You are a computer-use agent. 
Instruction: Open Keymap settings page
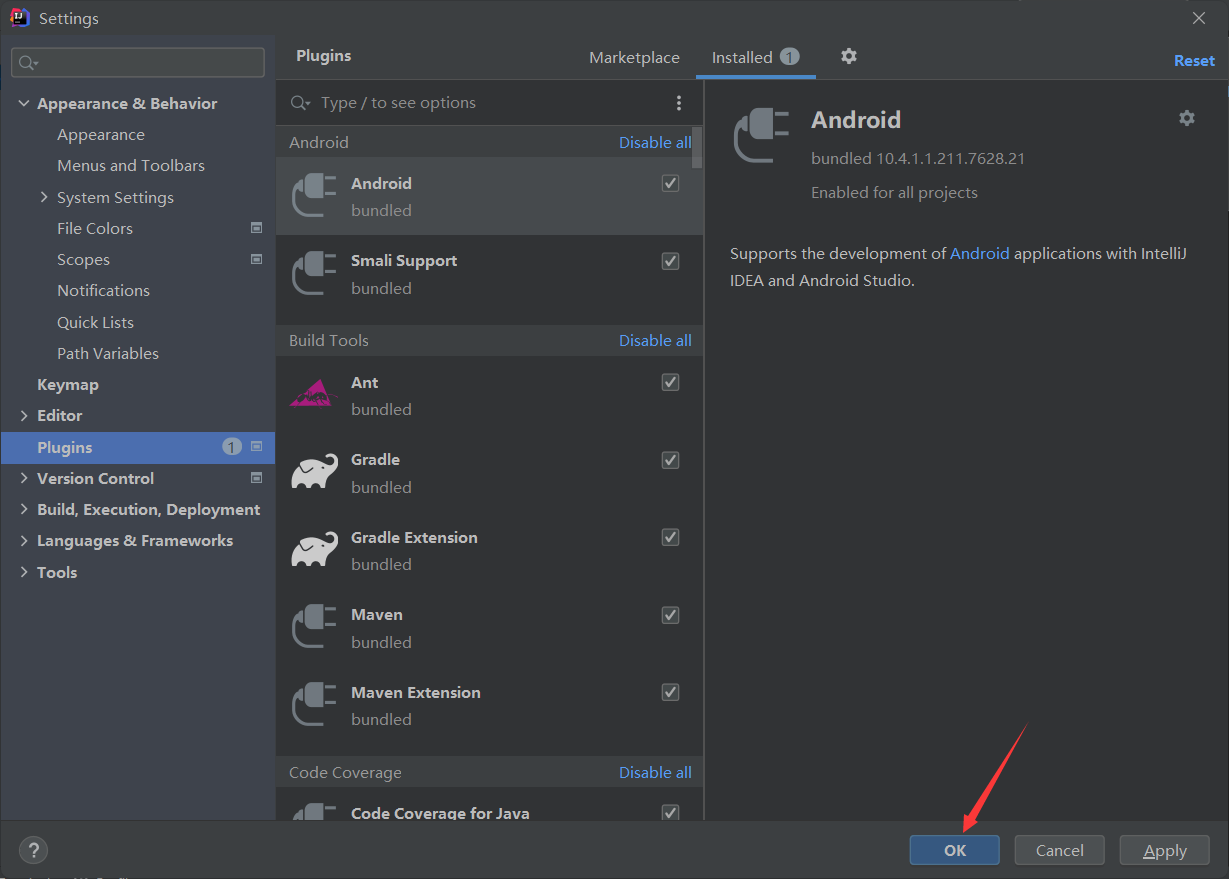(68, 384)
